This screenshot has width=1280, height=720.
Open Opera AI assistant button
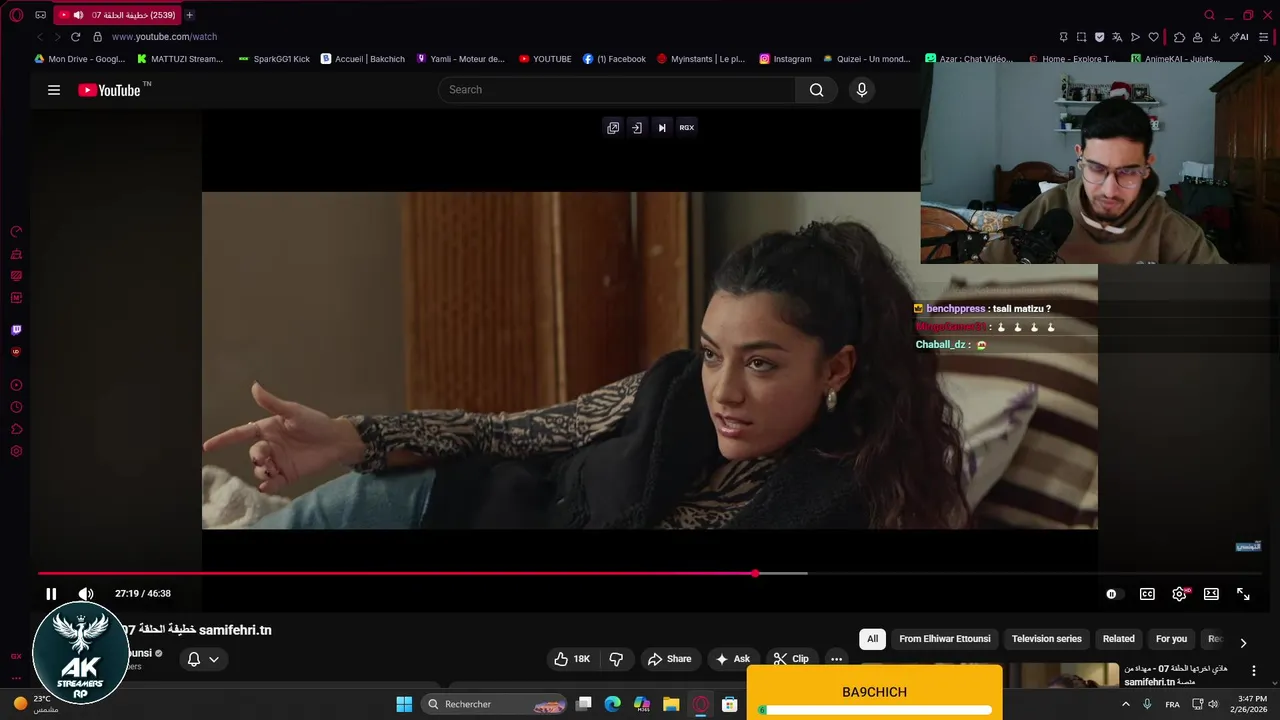(x=1239, y=37)
